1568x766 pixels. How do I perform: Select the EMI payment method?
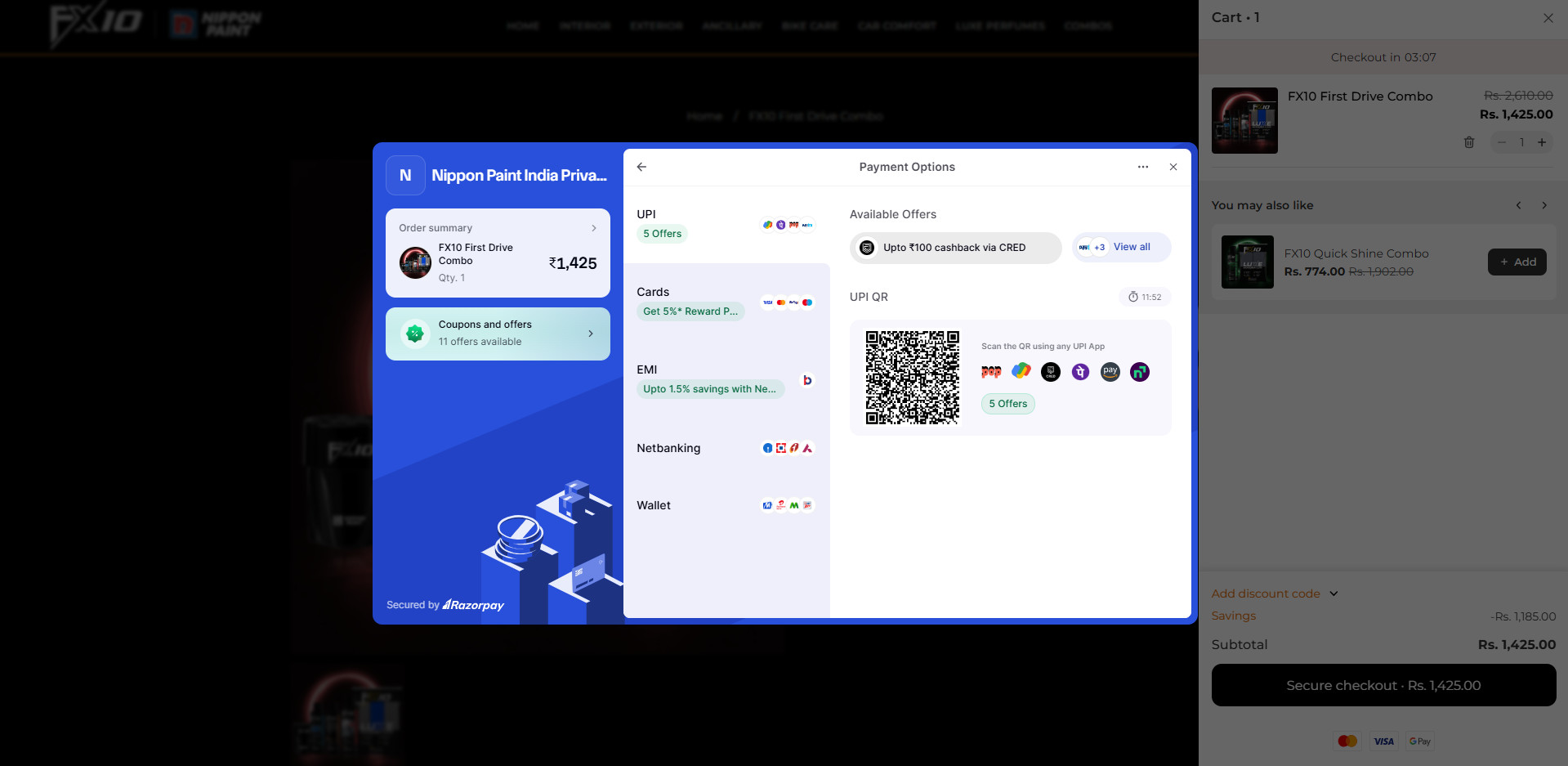(726, 380)
